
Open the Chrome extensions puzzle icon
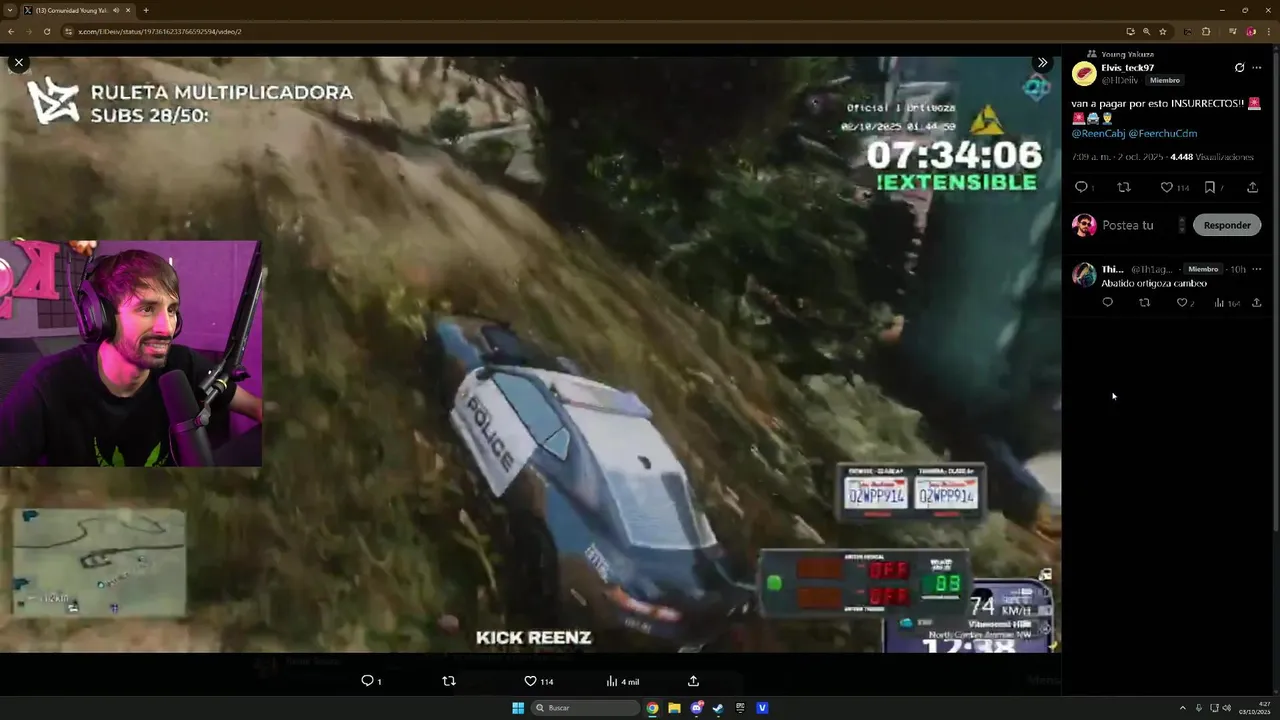tap(1206, 31)
